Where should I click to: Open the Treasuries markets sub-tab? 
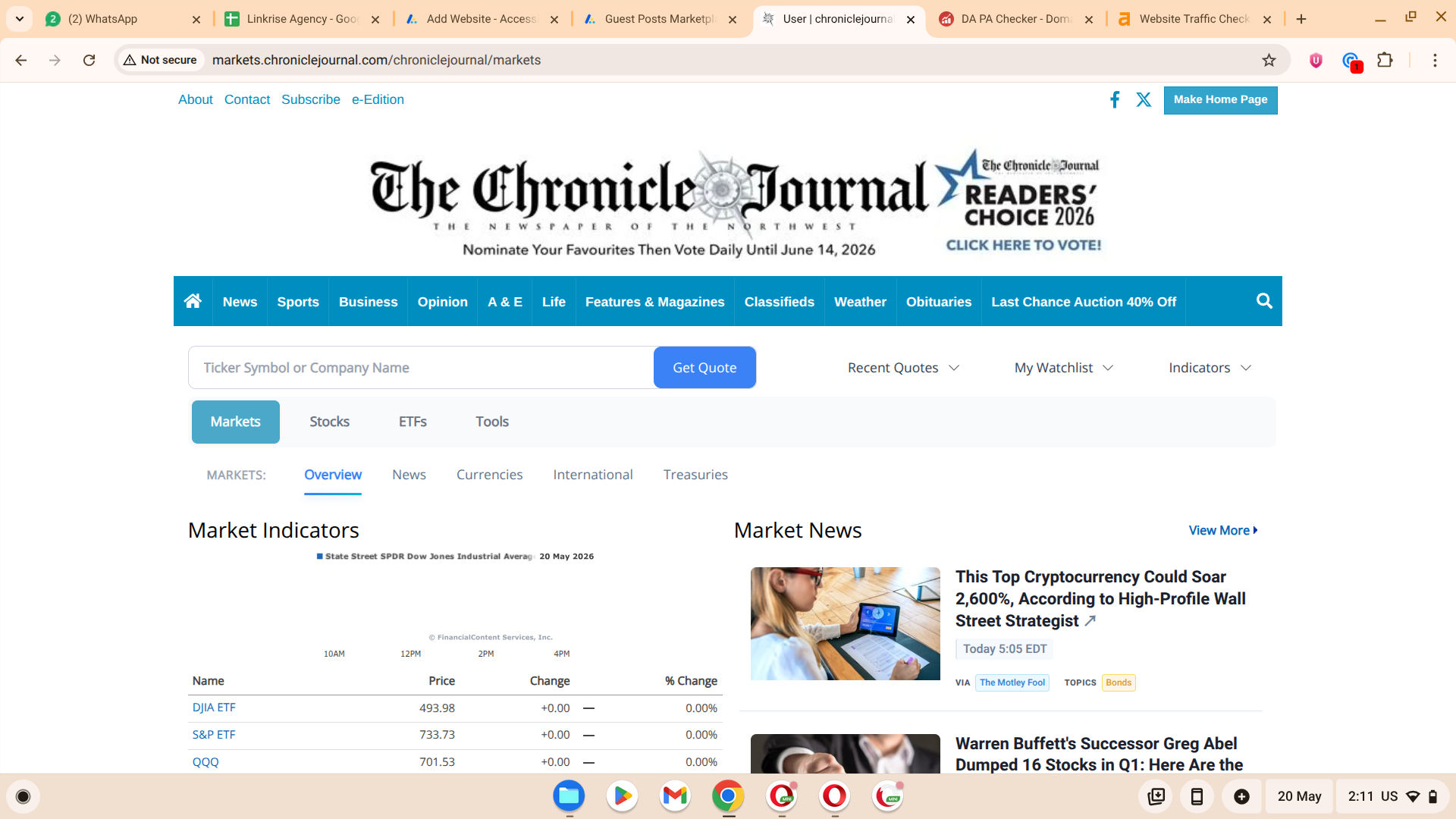(x=695, y=475)
